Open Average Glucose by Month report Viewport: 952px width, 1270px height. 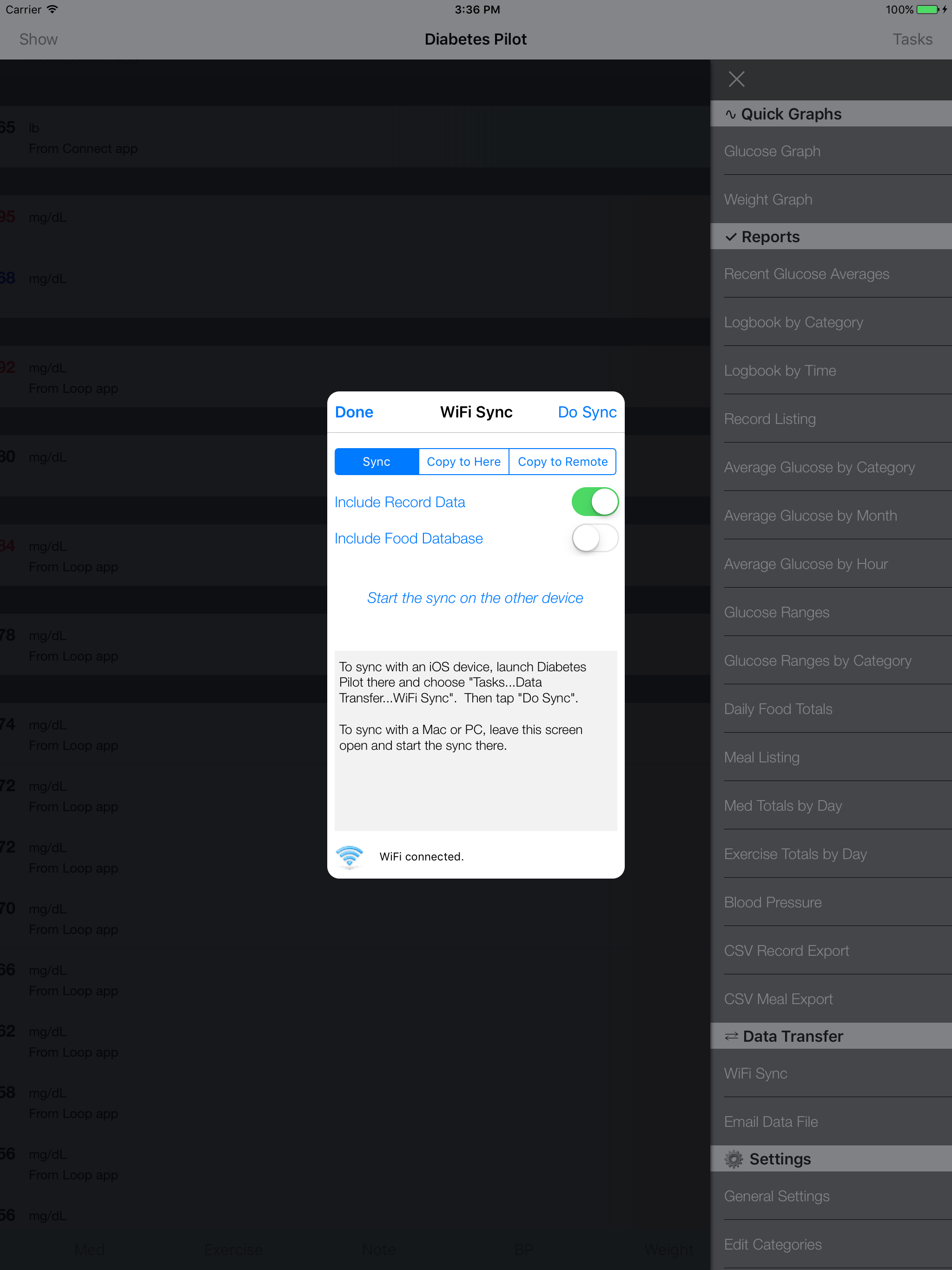pyautogui.click(x=831, y=516)
